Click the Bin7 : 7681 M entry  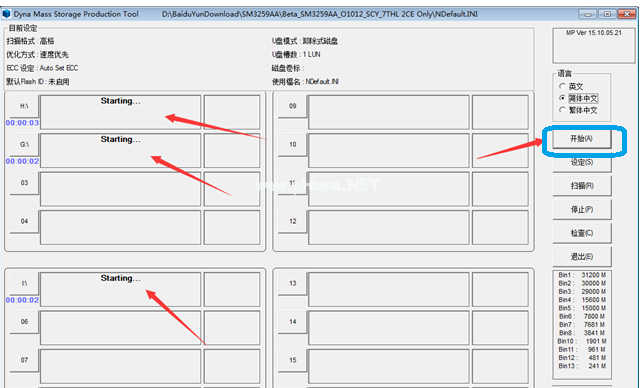tap(582, 325)
